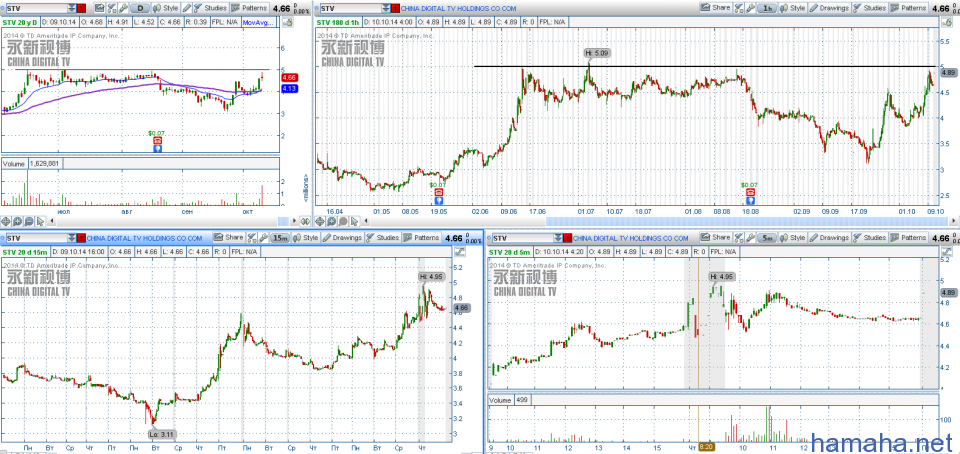
Task: Open Studies menu in the 1h chart
Action: click(x=870, y=8)
